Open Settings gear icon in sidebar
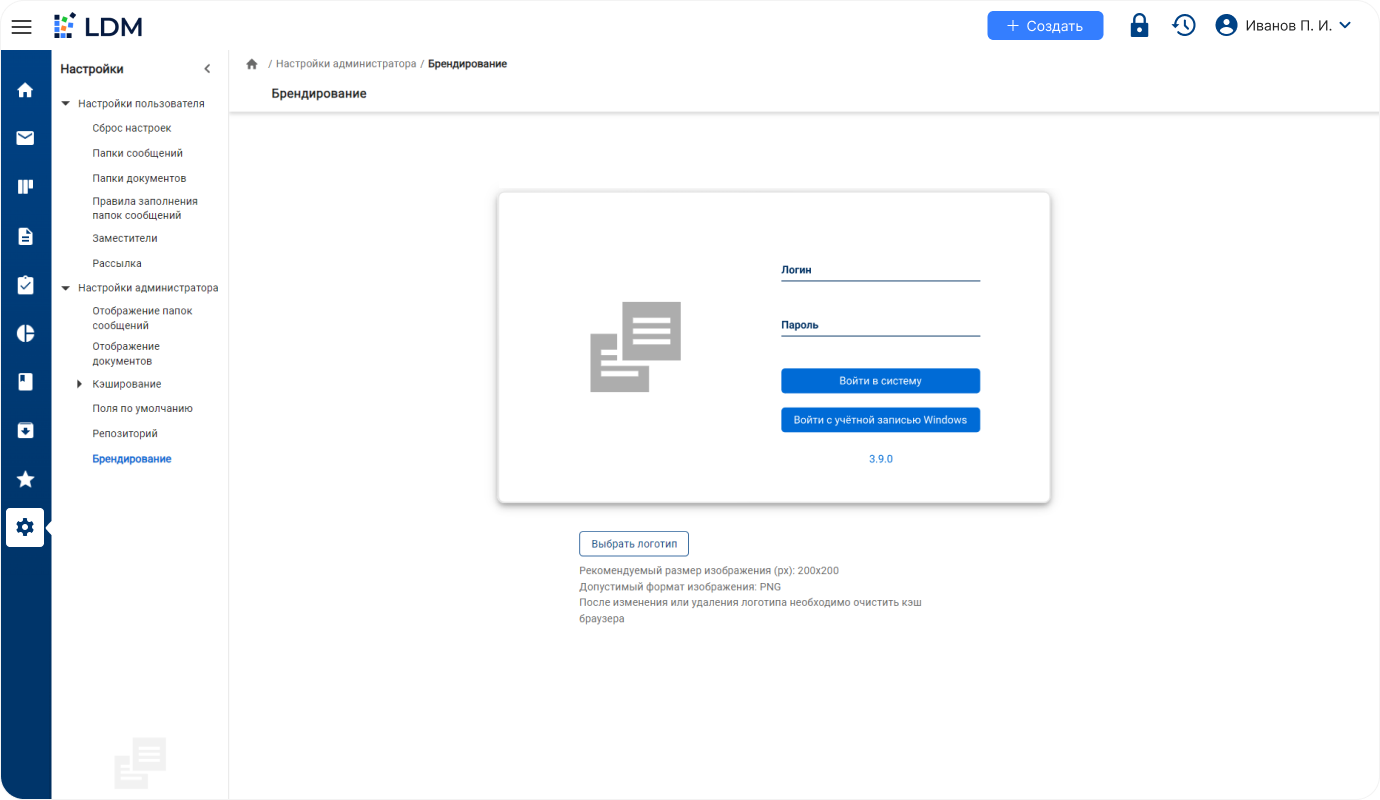1380x800 pixels. (25, 527)
